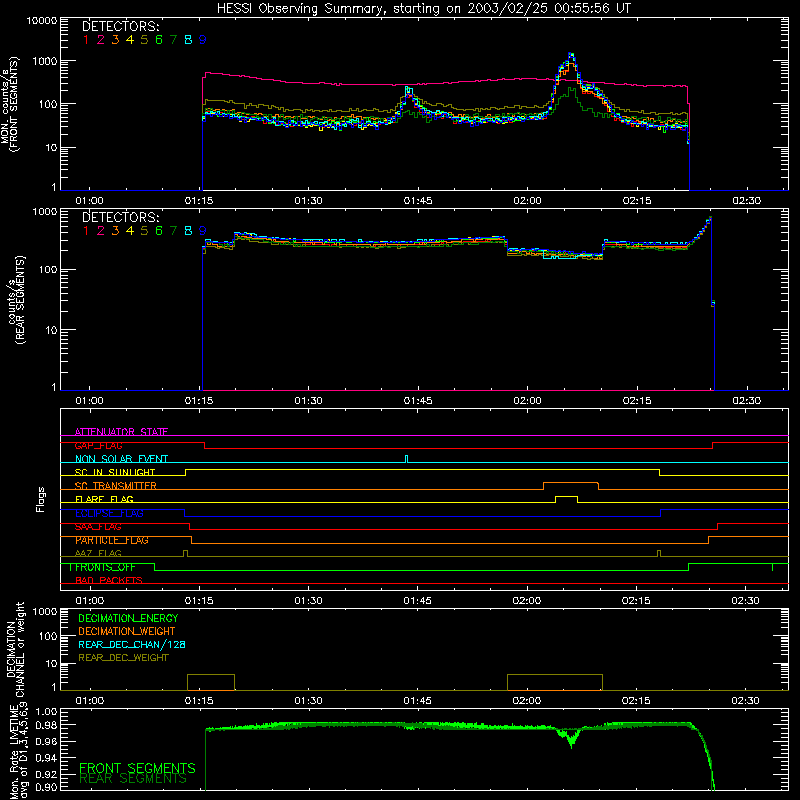The height and width of the screenshot is (800, 800).
Task: Select detector 4 in the front segments legend
Action: click(x=130, y=40)
